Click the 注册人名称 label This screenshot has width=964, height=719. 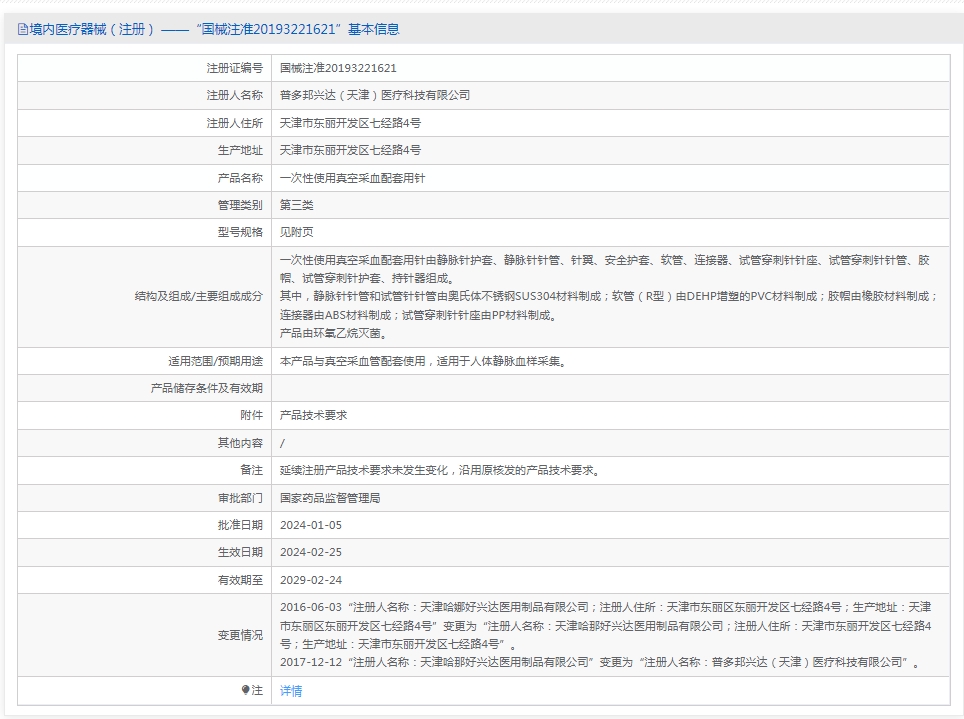click(x=234, y=95)
